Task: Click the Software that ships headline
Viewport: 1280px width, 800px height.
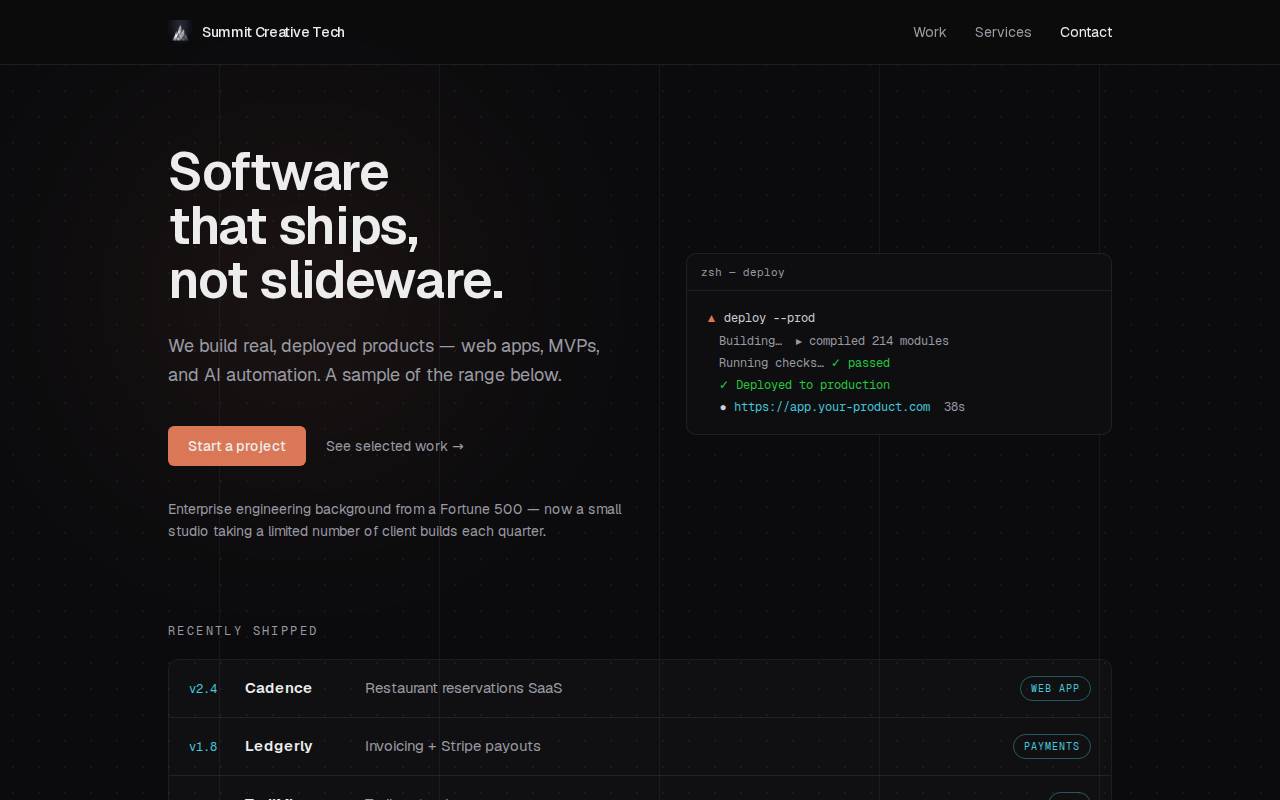Action: pos(336,226)
